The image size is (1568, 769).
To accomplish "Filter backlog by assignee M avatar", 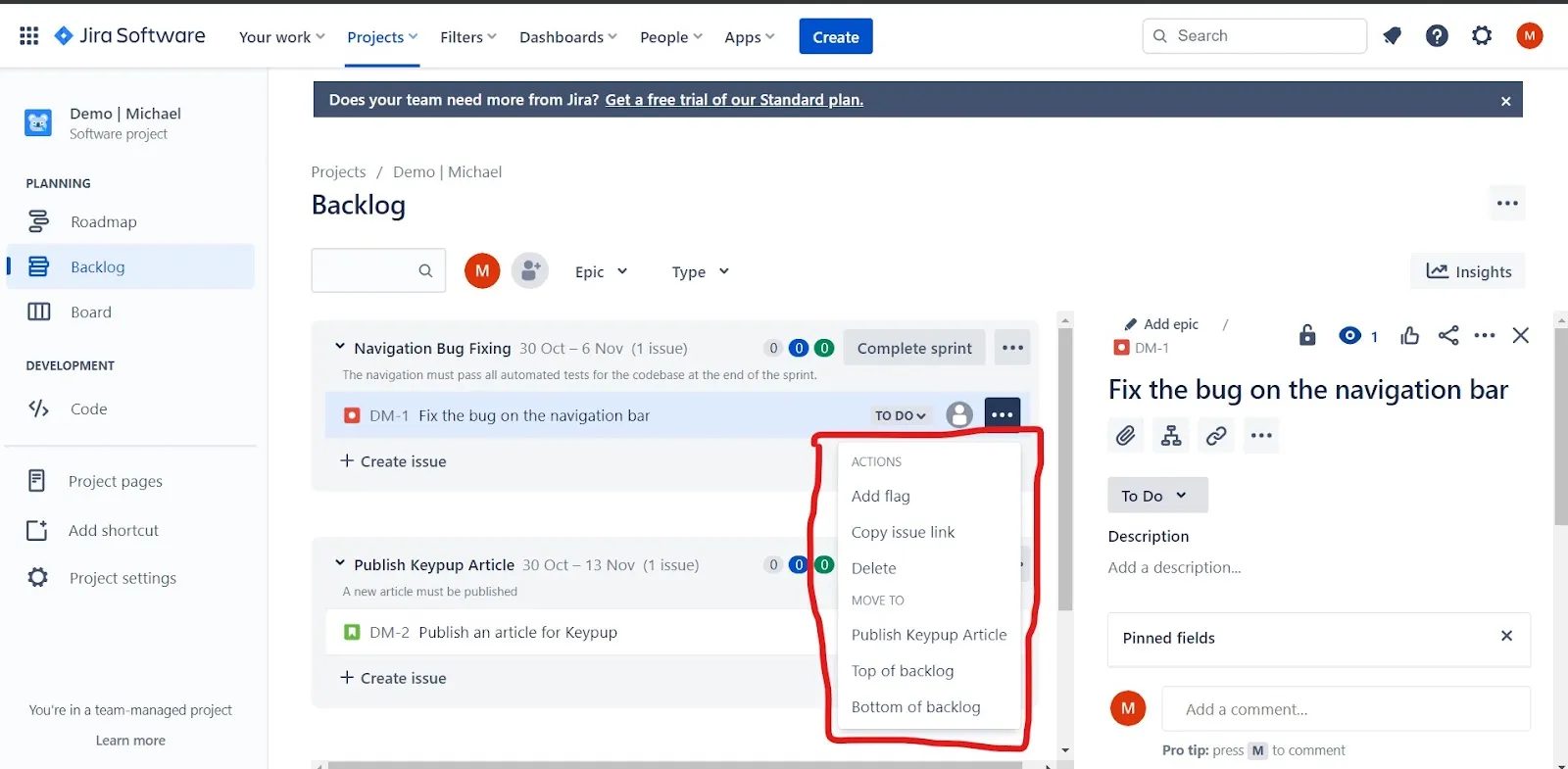I will tap(482, 271).
